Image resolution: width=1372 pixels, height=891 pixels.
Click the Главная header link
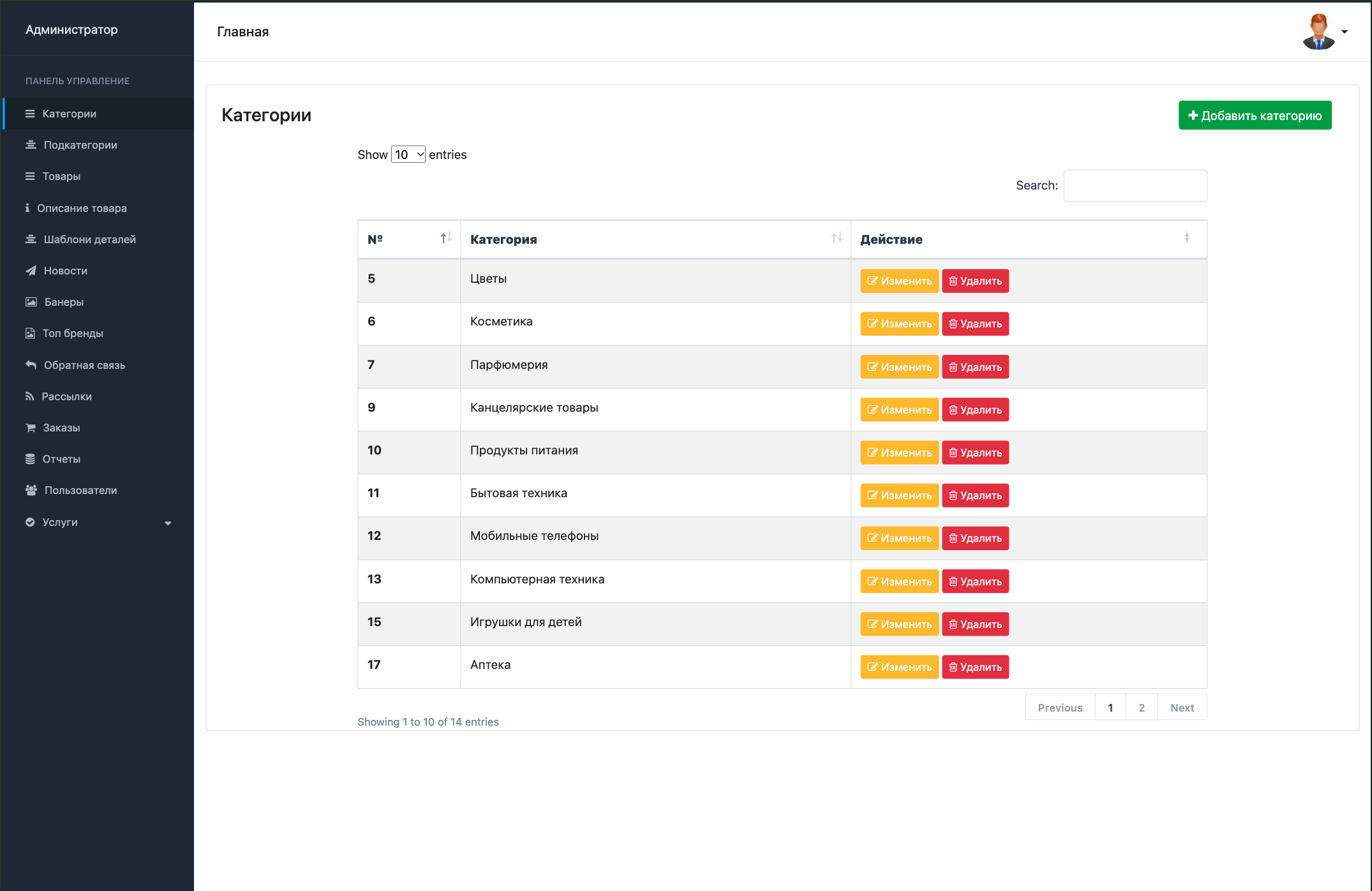coord(242,32)
